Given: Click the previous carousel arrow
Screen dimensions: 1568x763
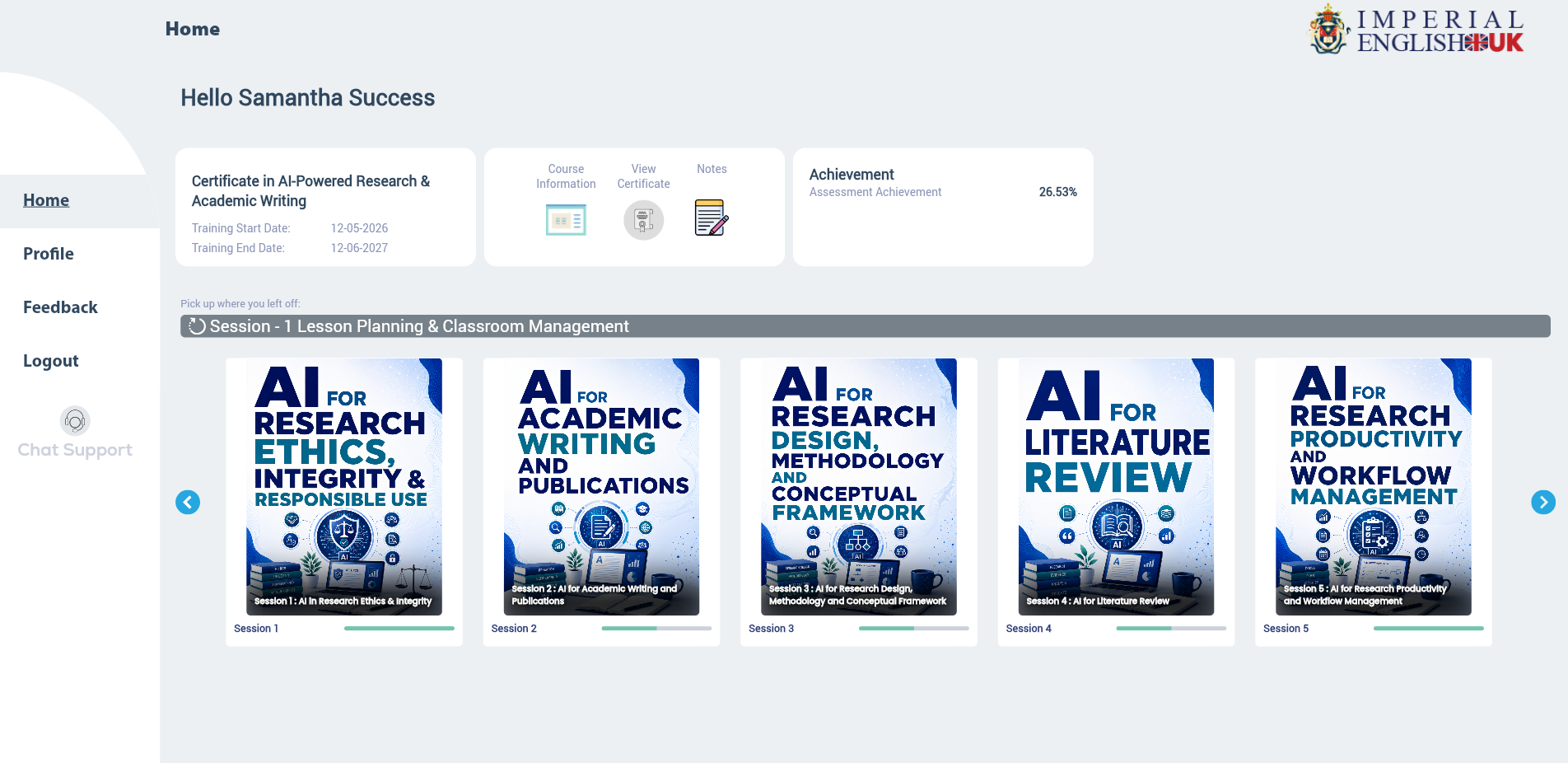Looking at the screenshot, I should [x=188, y=502].
